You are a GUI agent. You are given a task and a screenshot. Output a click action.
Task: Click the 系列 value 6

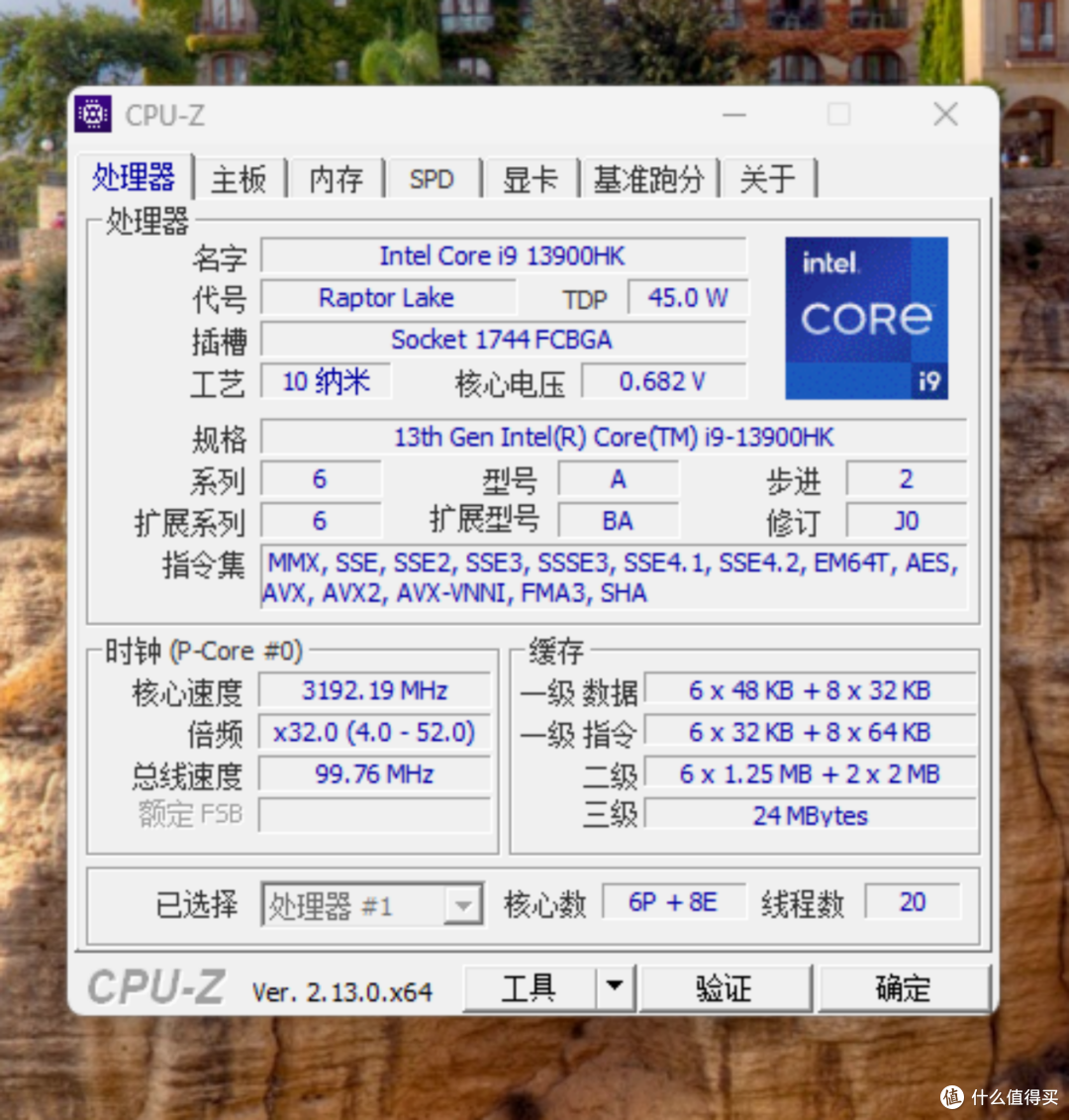[321, 479]
